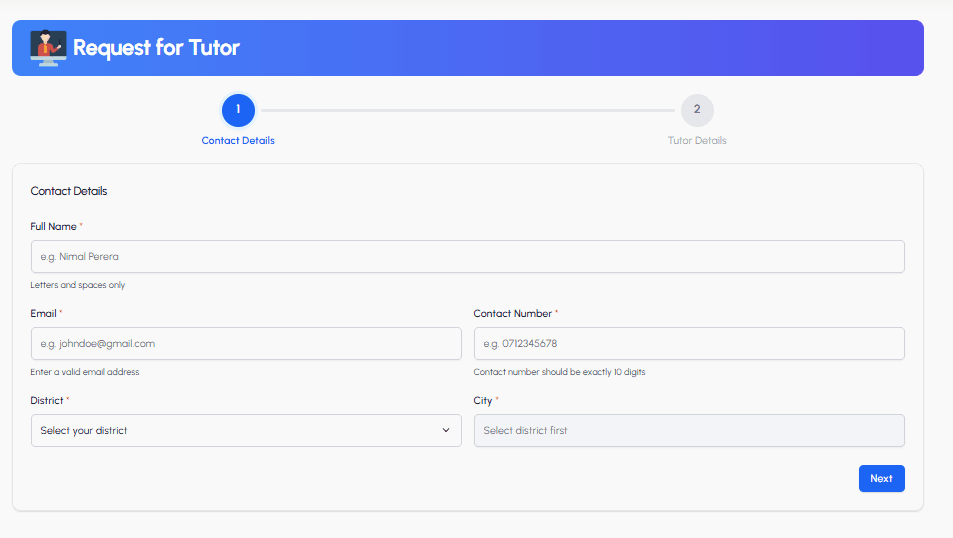Click the Email field label
This screenshot has width=953, height=538.
(43, 313)
